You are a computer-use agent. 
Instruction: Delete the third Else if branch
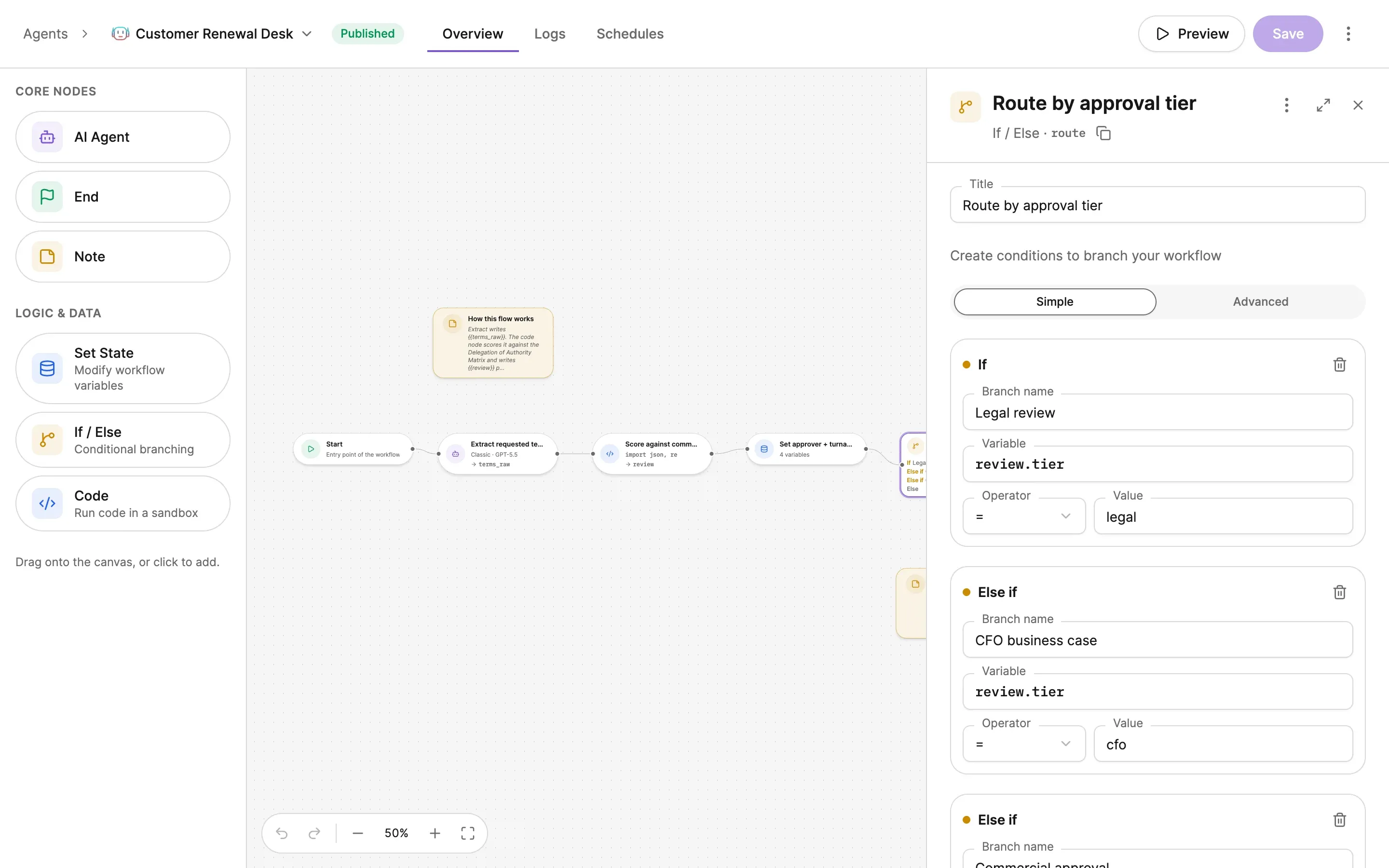(x=1340, y=820)
